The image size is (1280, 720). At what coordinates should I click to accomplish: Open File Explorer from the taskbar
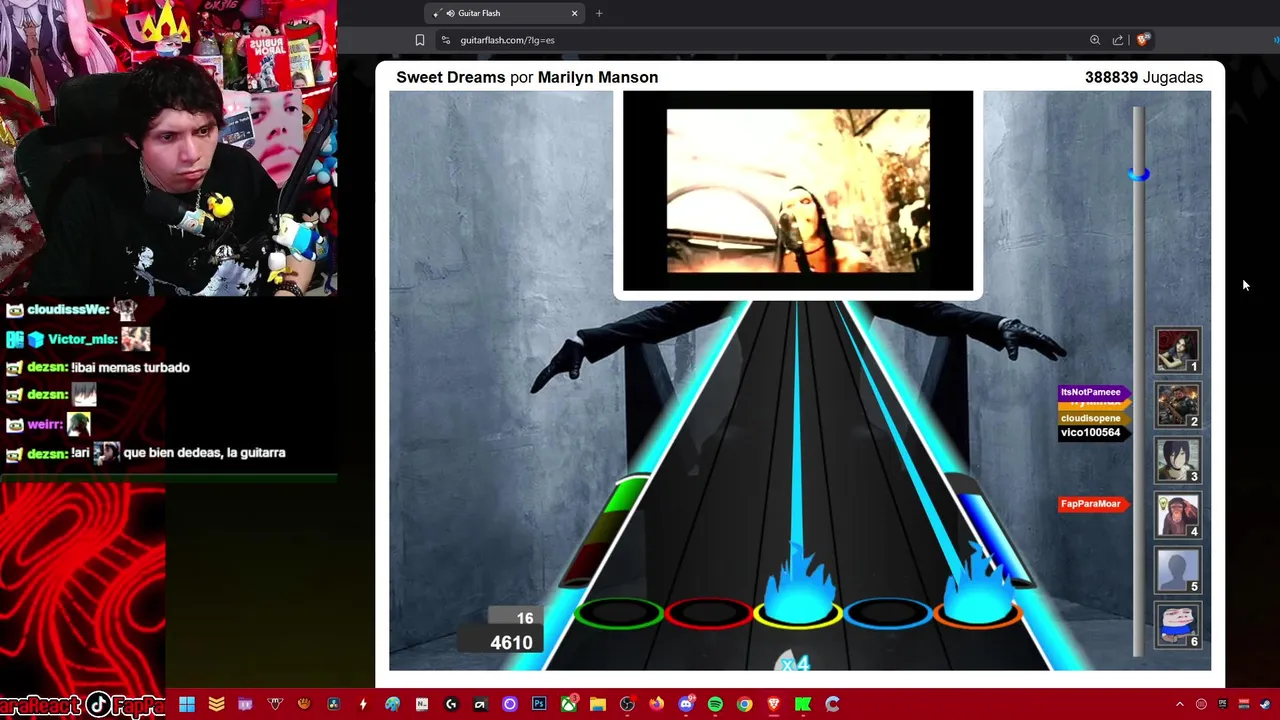coord(597,704)
